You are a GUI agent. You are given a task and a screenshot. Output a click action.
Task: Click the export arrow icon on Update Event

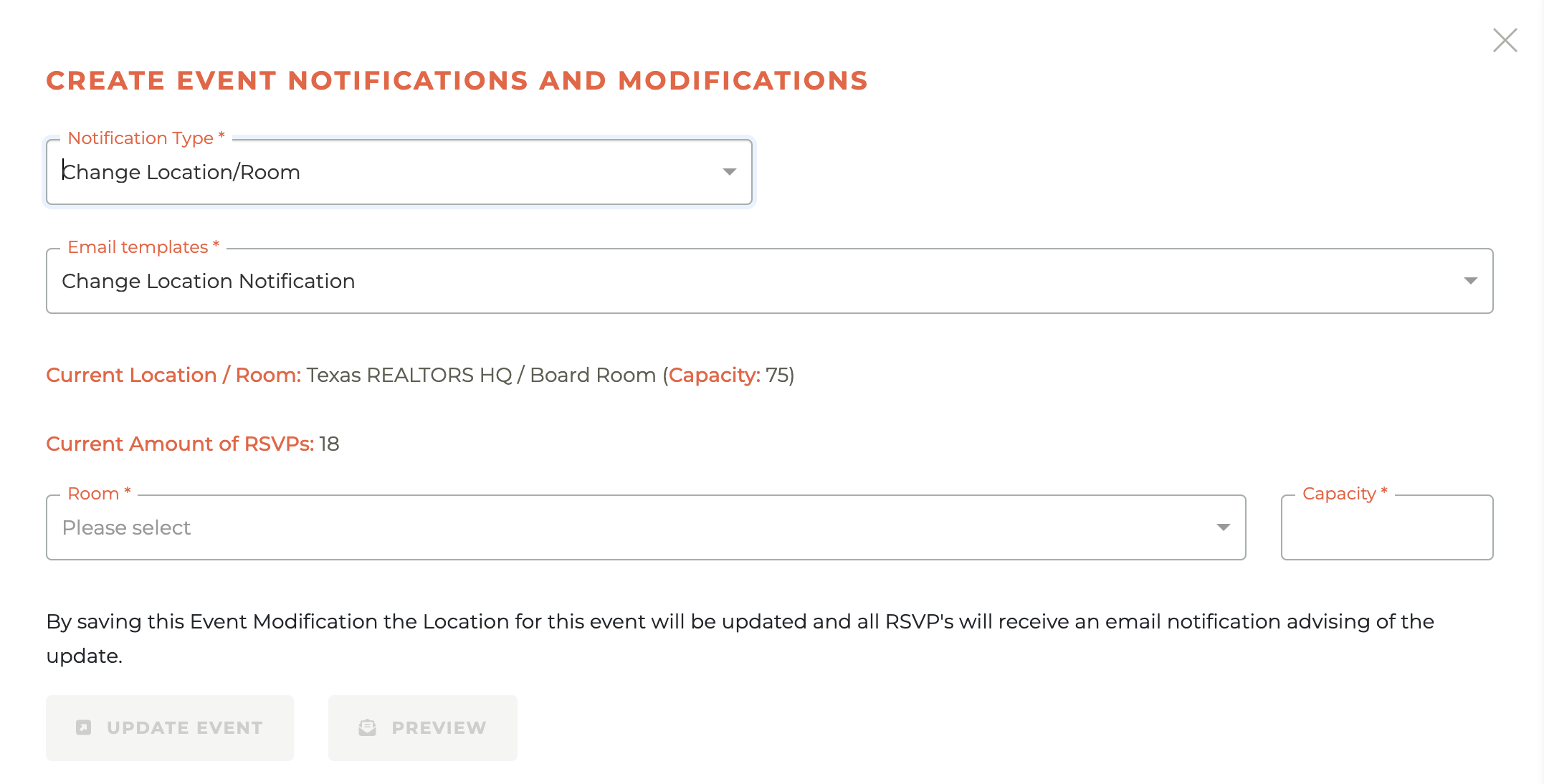(x=85, y=727)
